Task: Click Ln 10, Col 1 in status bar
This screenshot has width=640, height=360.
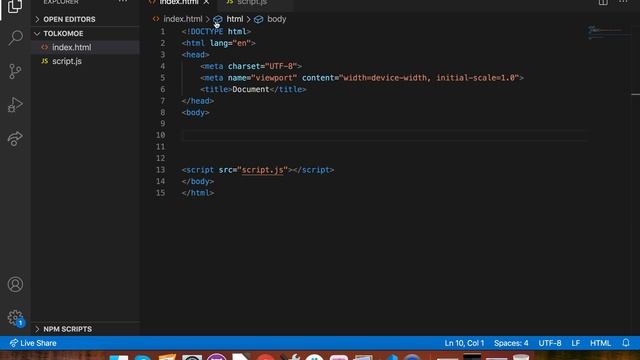Action: pyautogui.click(x=464, y=343)
